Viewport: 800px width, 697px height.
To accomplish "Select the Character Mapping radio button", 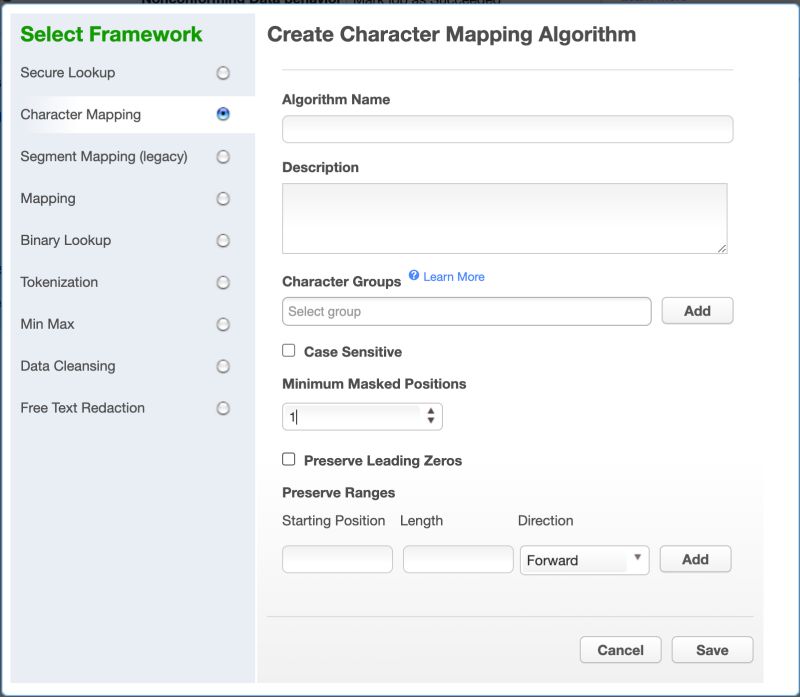I will (224, 112).
